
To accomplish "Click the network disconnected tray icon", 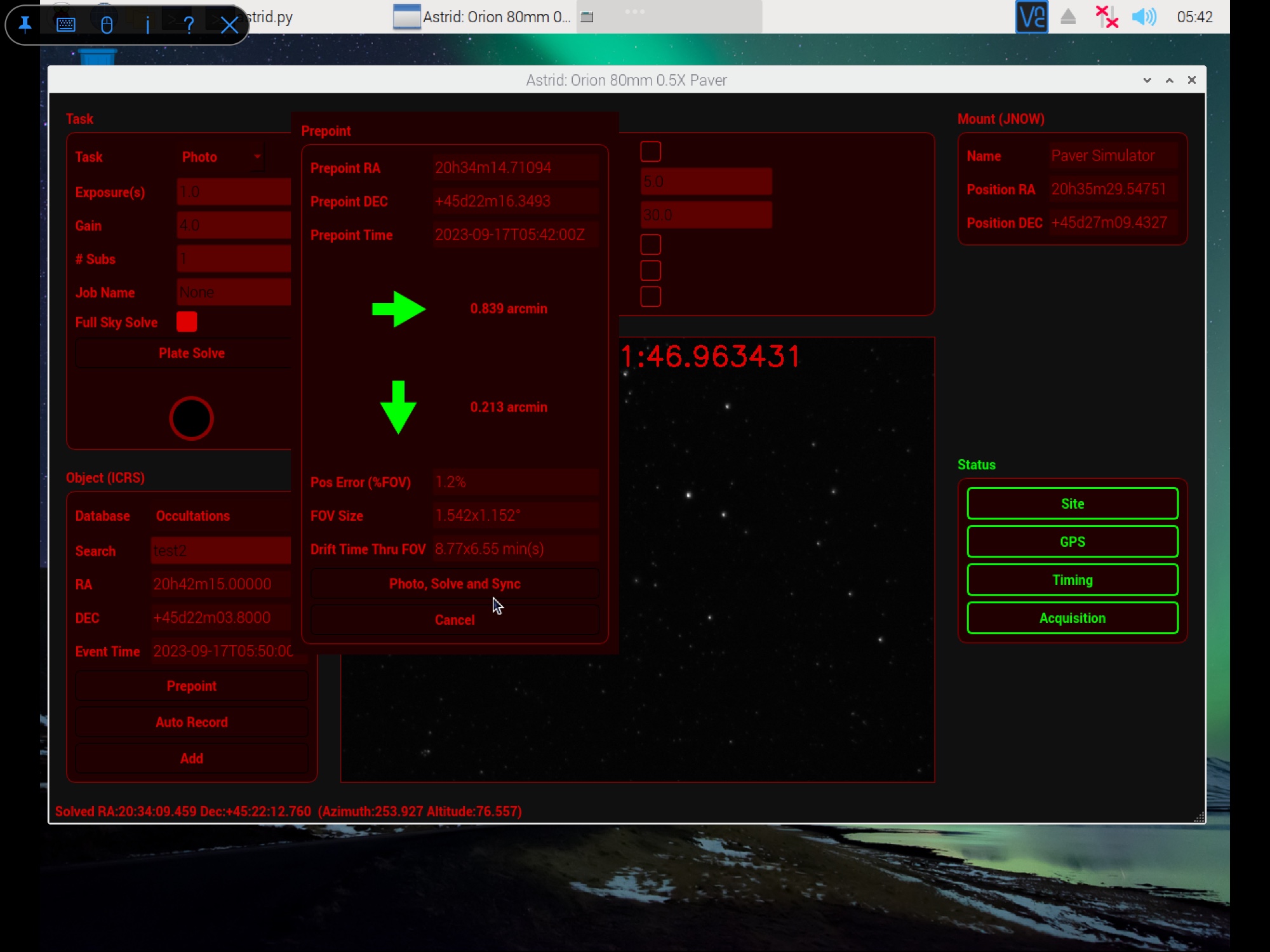I will 1106,17.
